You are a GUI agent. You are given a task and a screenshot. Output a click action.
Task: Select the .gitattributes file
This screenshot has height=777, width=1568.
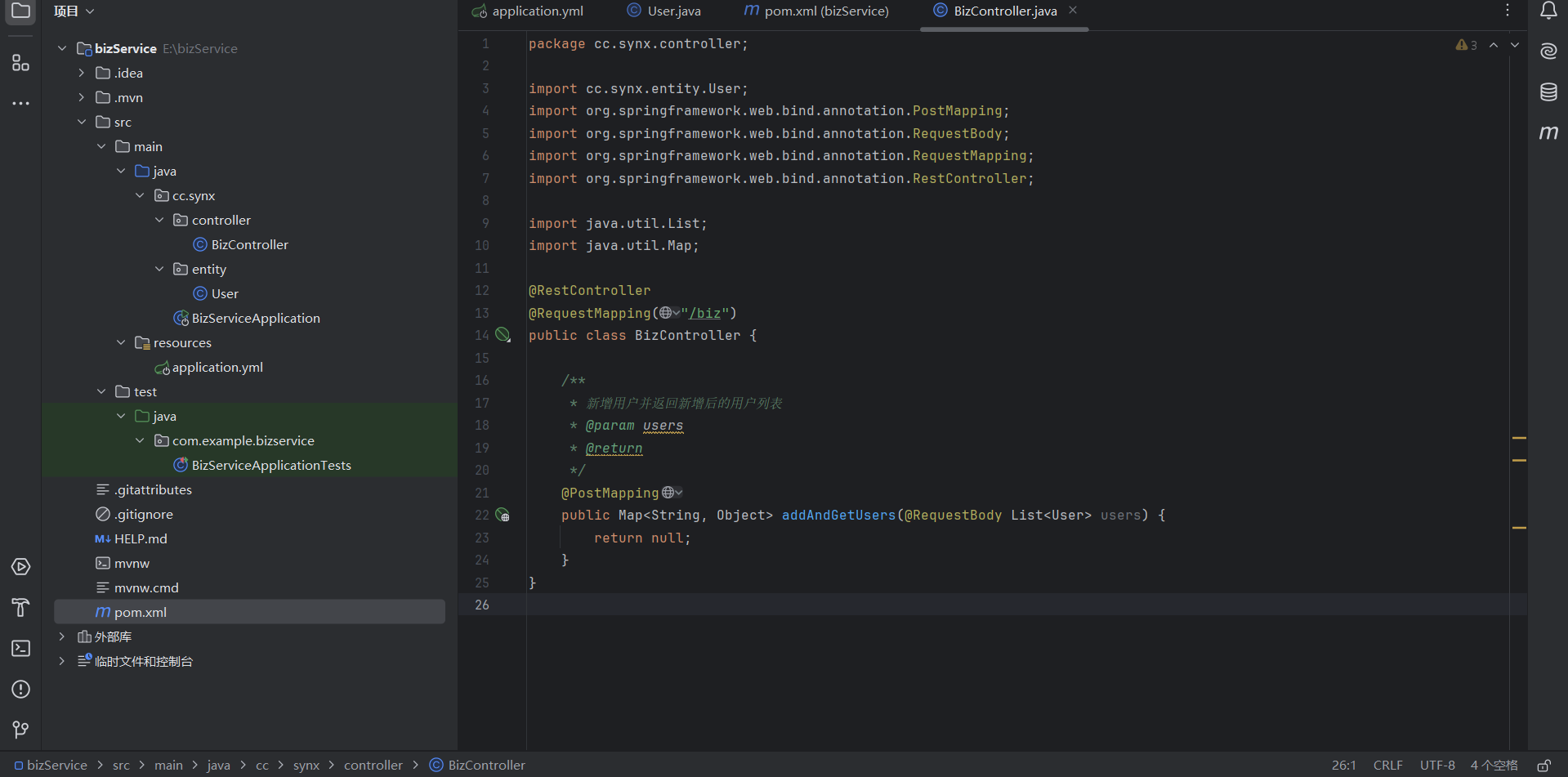click(144, 489)
